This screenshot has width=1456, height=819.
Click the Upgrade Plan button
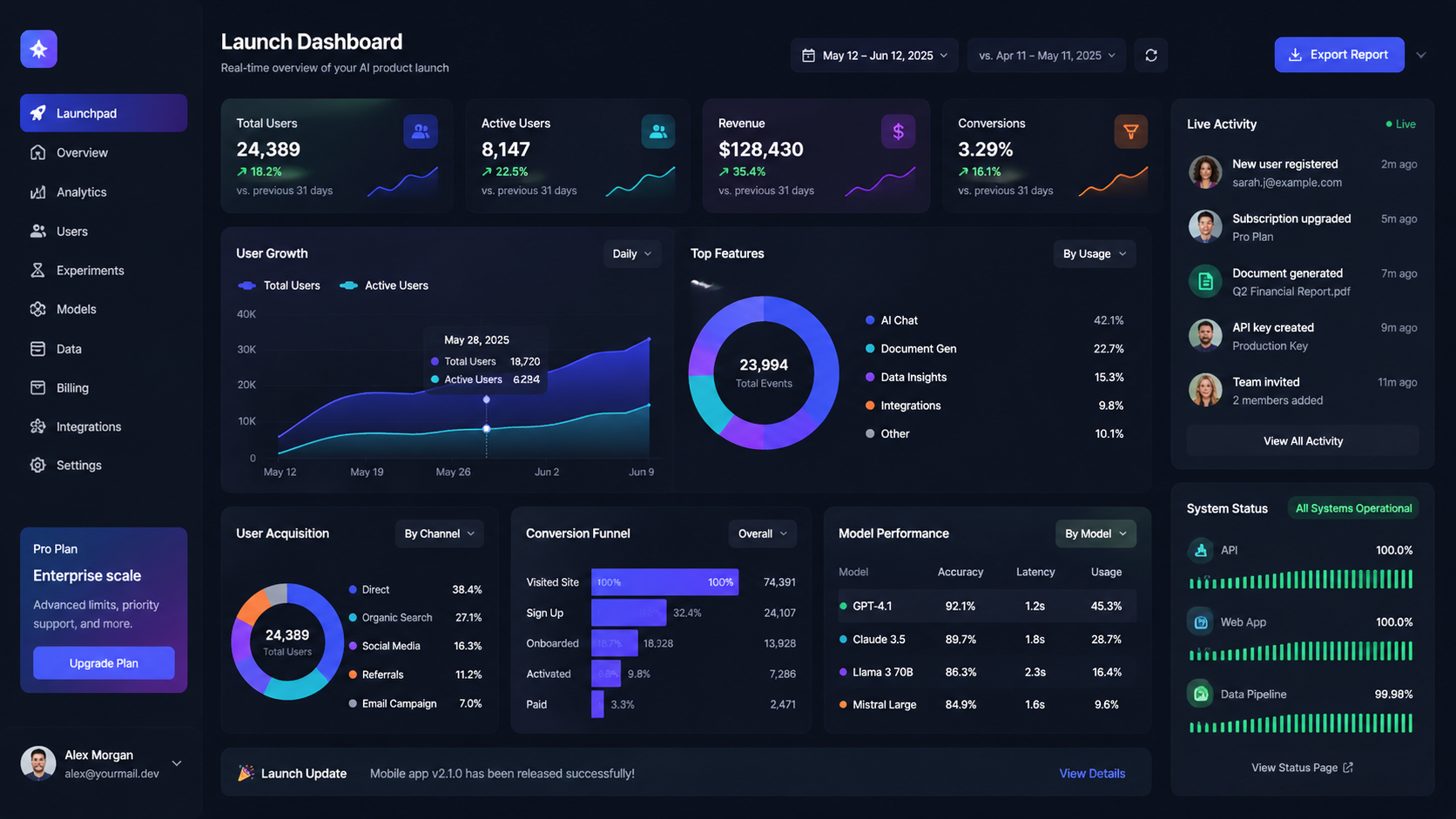click(x=104, y=663)
